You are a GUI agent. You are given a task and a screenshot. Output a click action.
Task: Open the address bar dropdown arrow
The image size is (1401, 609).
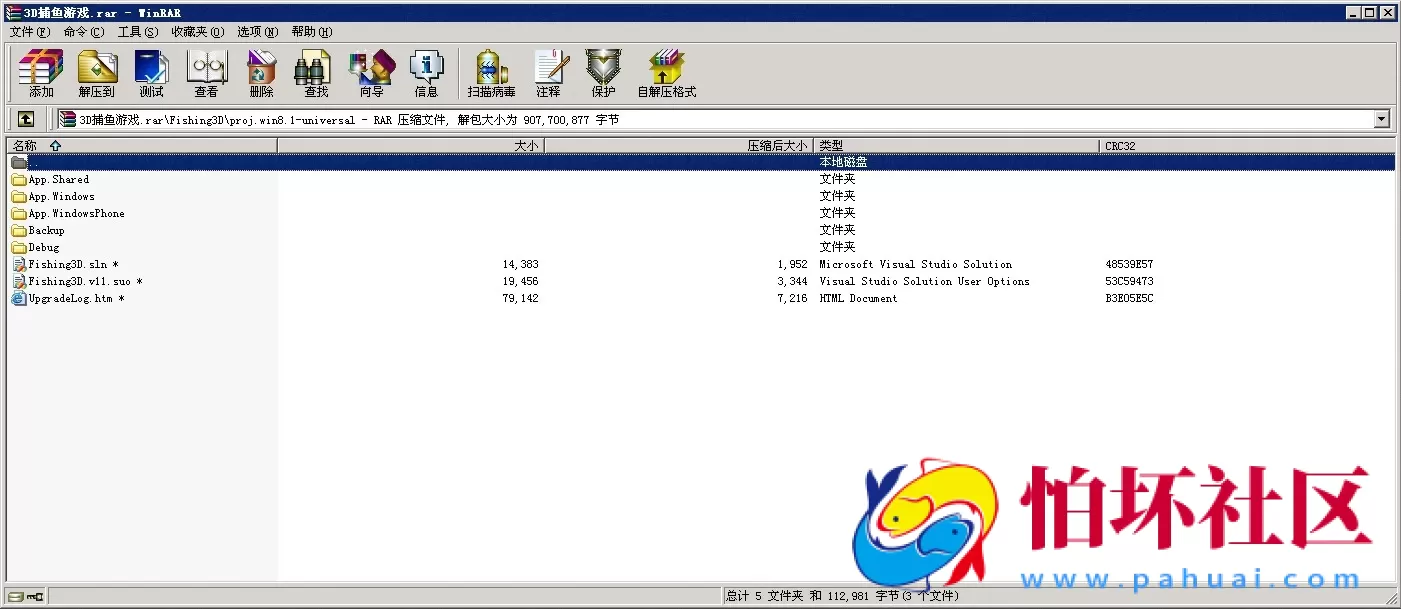pyautogui.click(x=1382, y=119)
